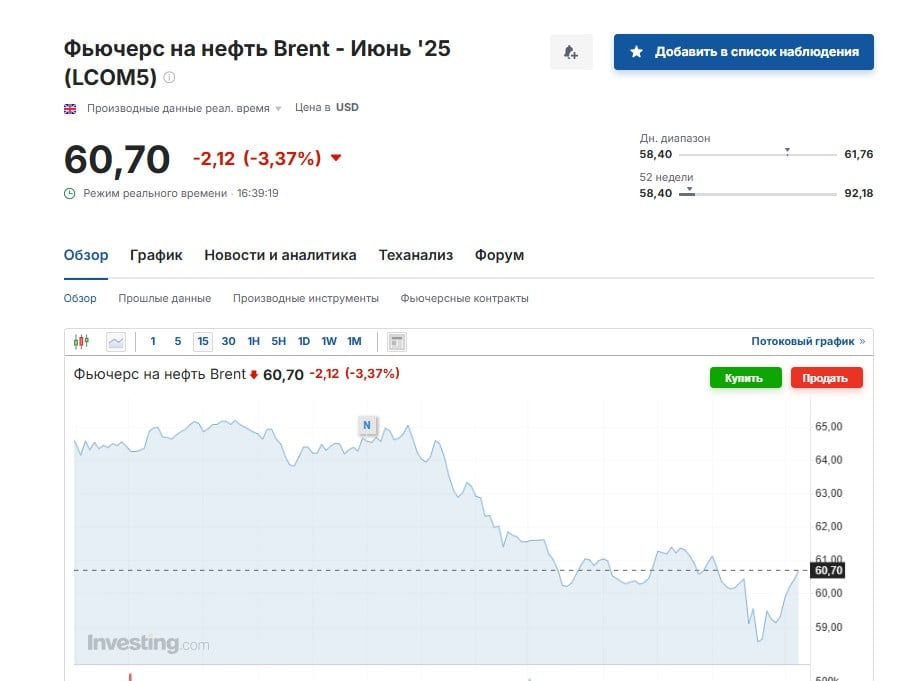Click the red Продать button
This screenshot has width=899, height=681.
tap(826, 378)
